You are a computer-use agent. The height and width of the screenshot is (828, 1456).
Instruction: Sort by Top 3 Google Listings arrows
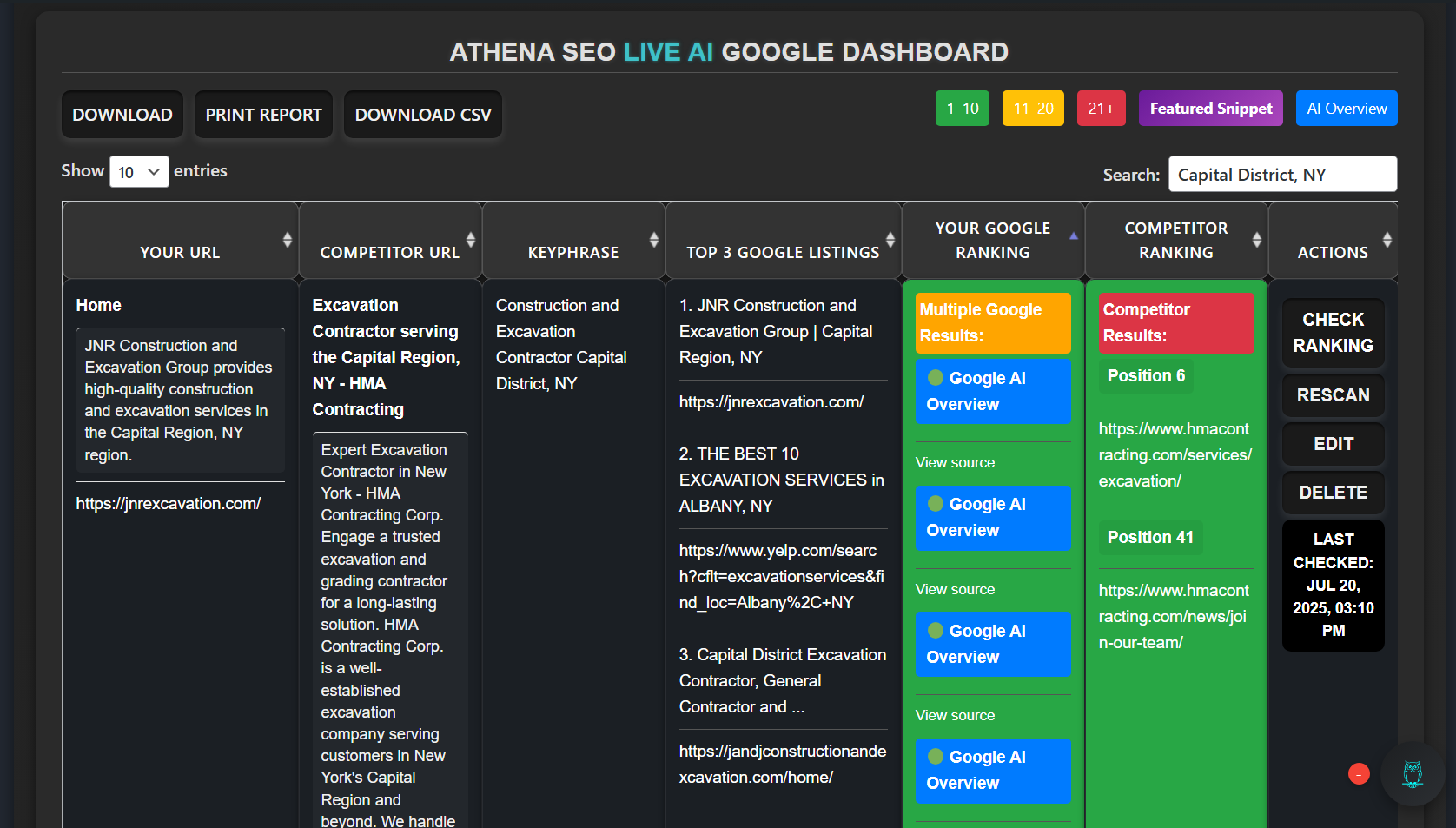point(890,240)
